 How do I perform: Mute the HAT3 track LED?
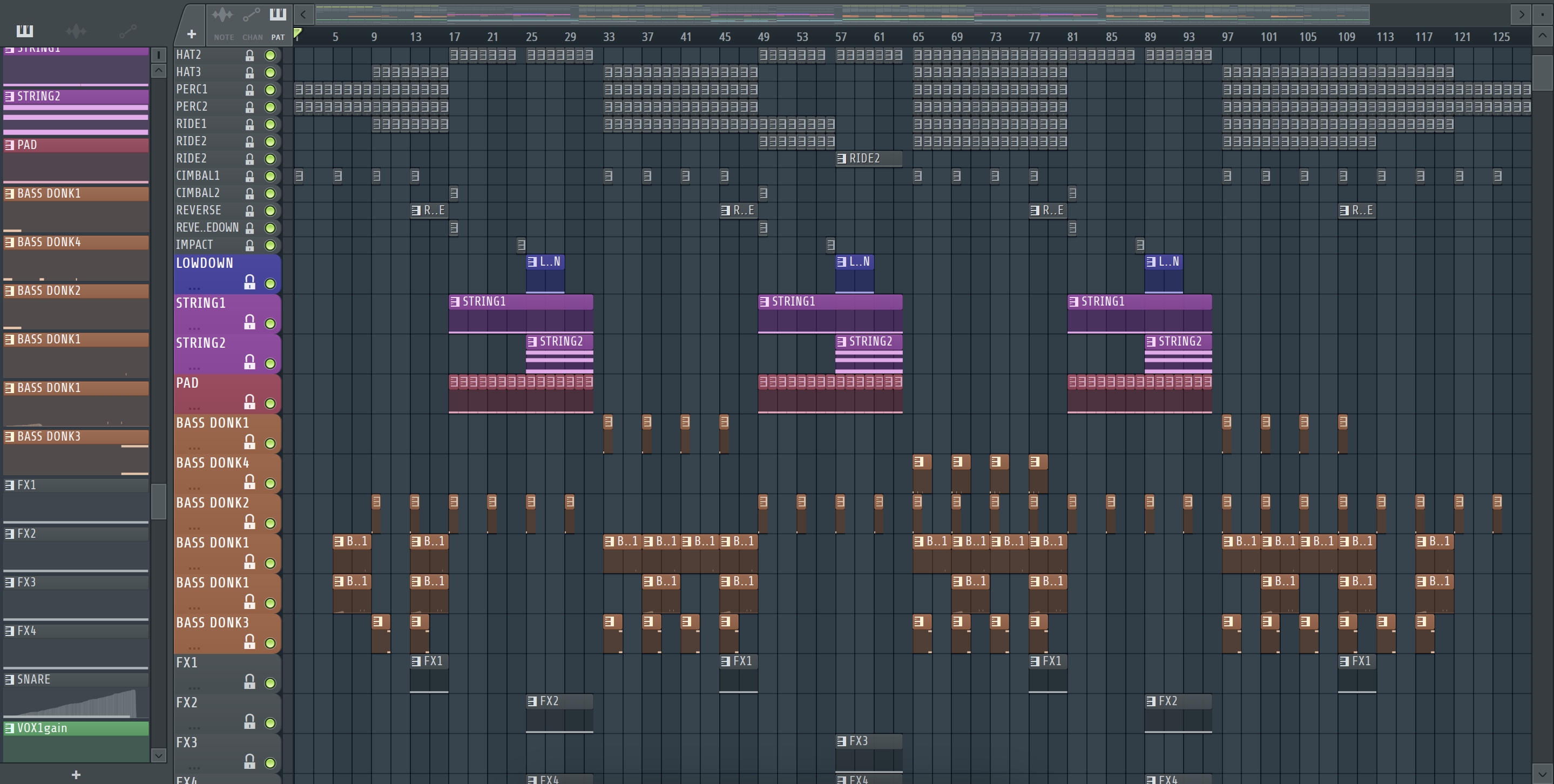[271, 72]
